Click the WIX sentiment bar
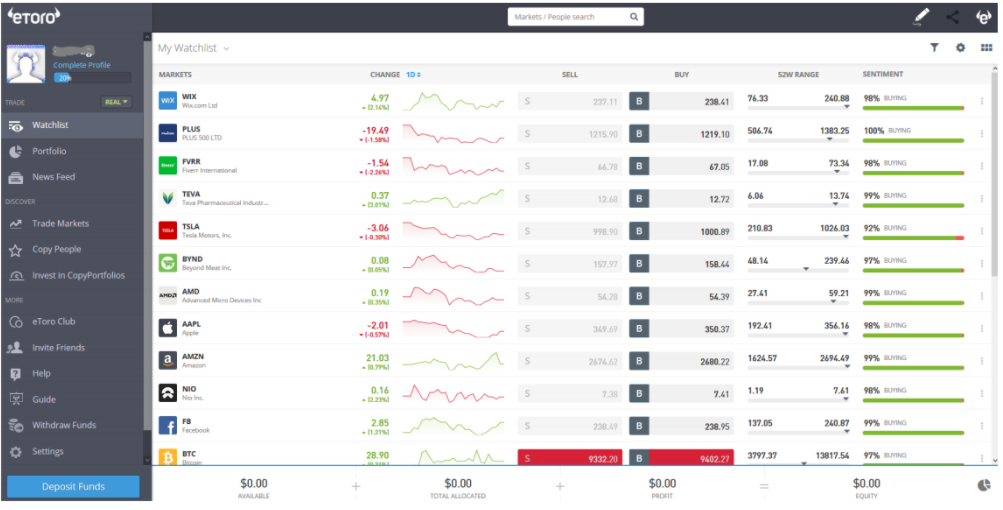This screenshot has width=1003, height=510. pos(913,108)
